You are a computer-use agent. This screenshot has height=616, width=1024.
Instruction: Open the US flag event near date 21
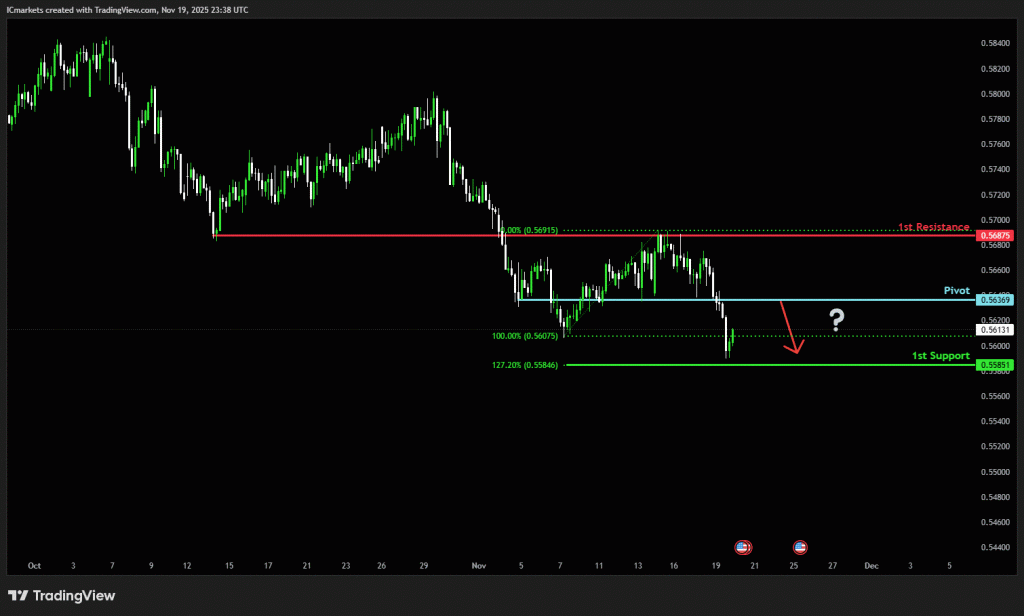pyautogui.click(x=743, y=547)
